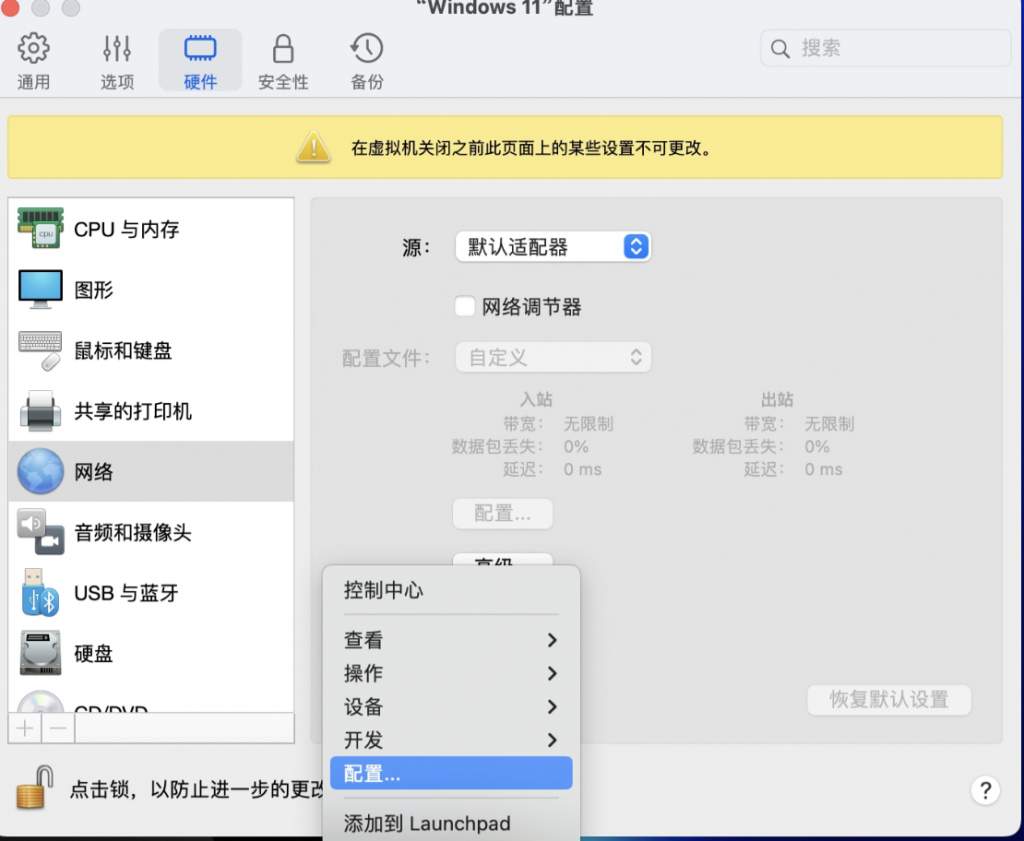This screenshot has height=841, width=1024.
Task: Select 添加到 Launchpad menu item
Action: tap(451, 823)
